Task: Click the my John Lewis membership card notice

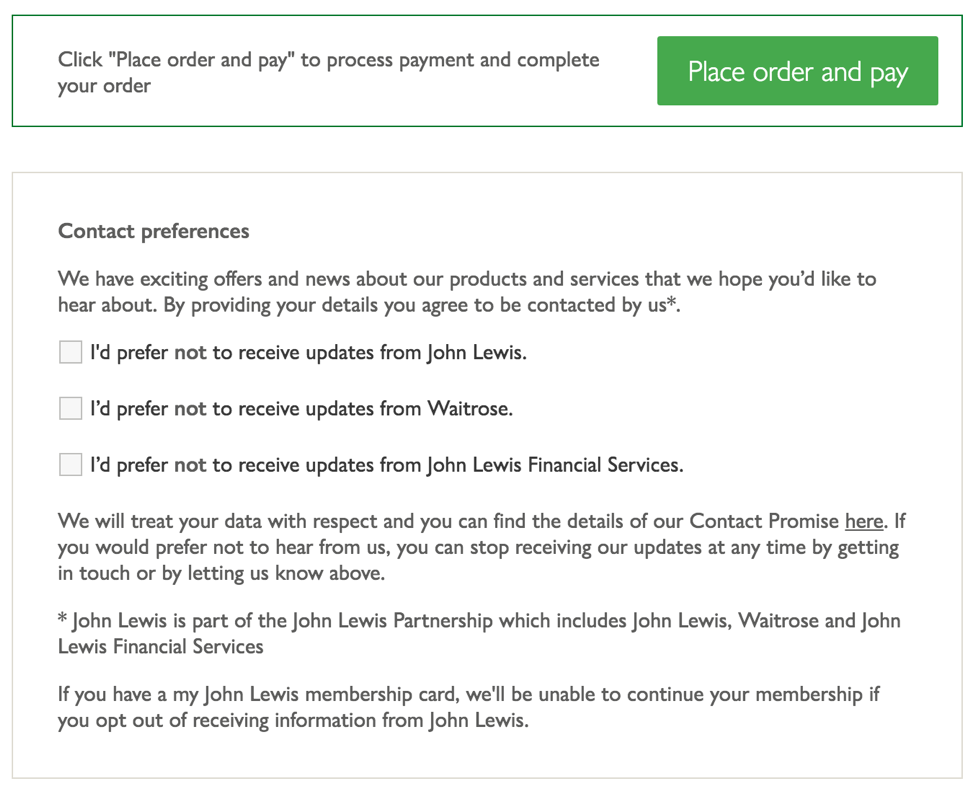Action: click(x=468, y=707)
